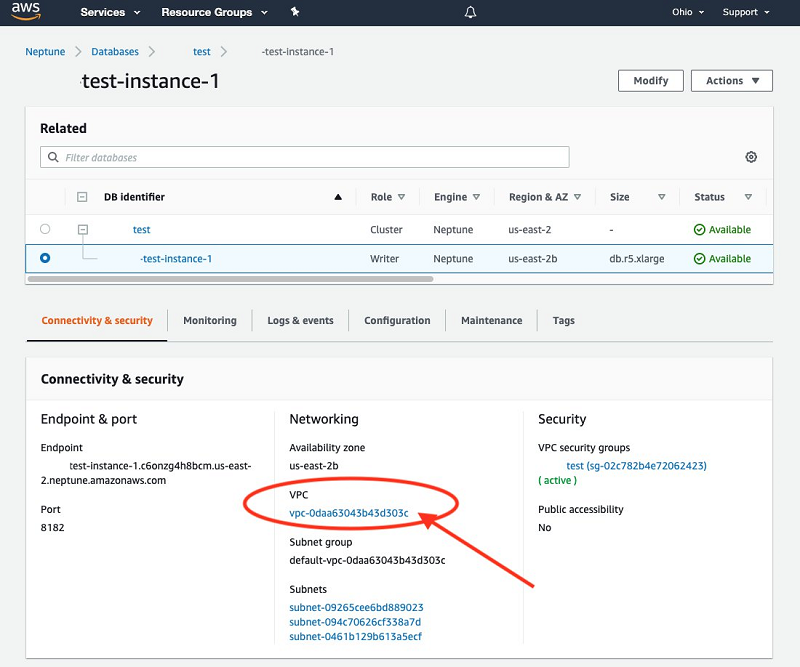Open the test cluster link in table
The height and width of the screenshot is (667, 800).
pyautogui.click(x=141, y=230)
